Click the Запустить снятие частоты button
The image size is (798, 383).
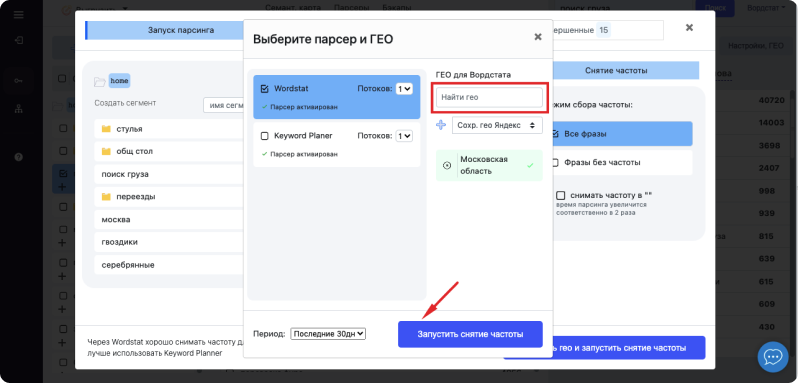(470, 334)
